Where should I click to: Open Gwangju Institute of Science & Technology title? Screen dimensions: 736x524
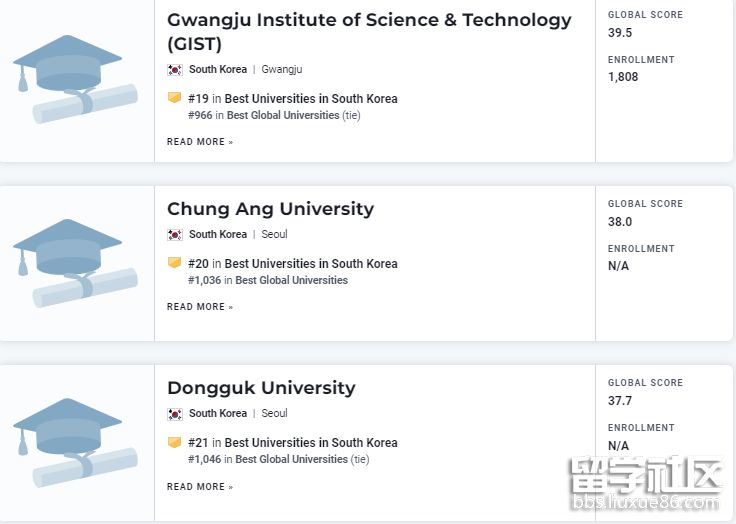pos(369,20)
